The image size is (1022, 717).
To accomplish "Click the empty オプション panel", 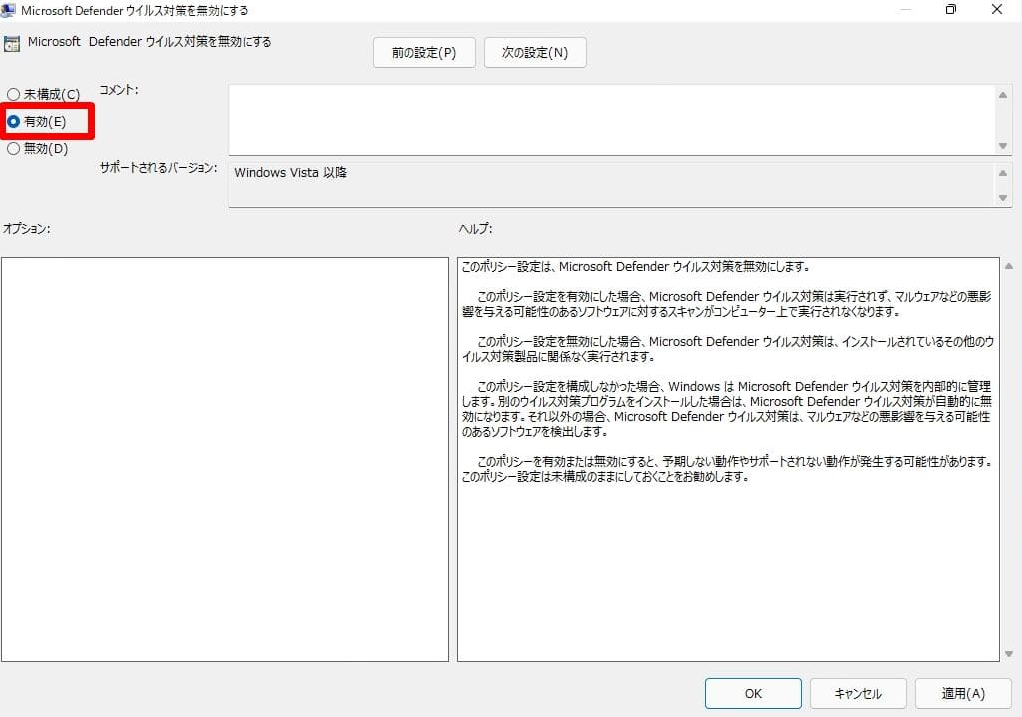I will (x=225, y=460).
